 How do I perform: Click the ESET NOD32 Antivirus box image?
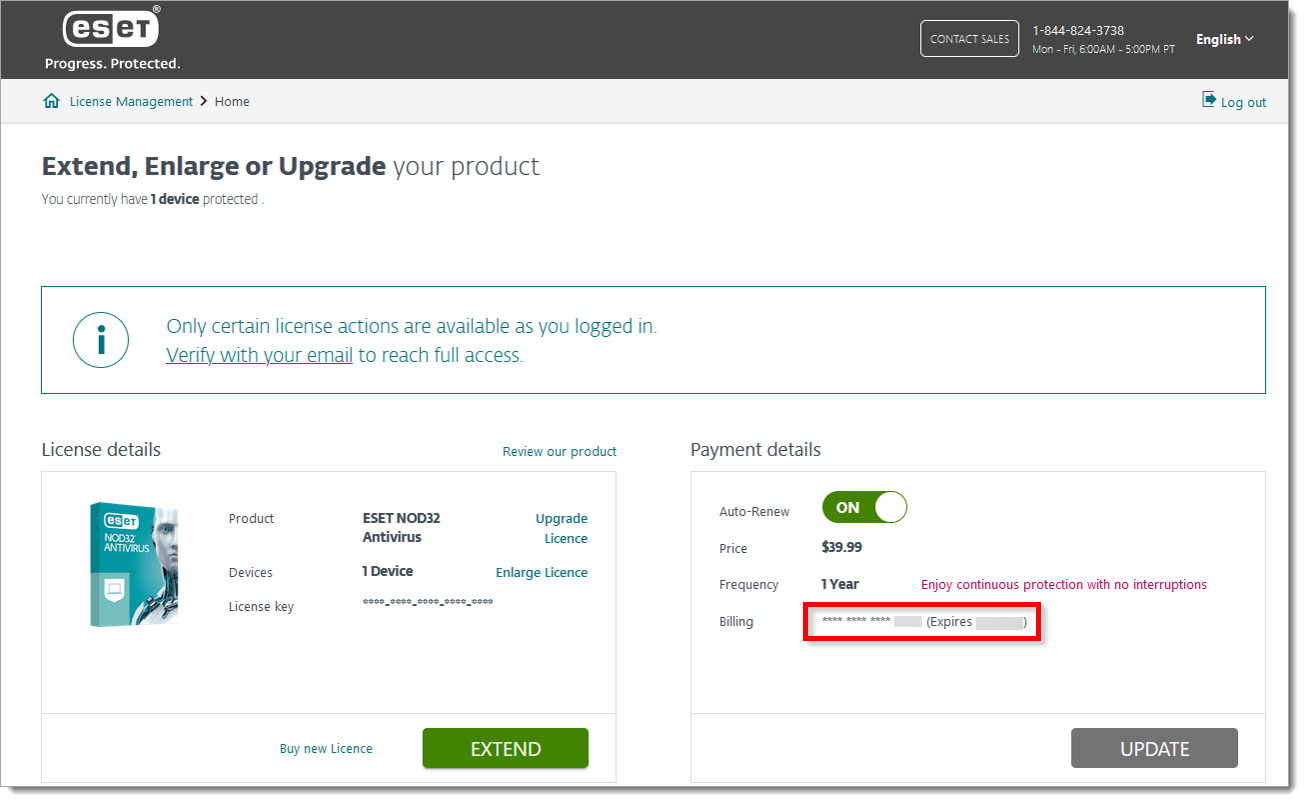(x=135, y=564)
